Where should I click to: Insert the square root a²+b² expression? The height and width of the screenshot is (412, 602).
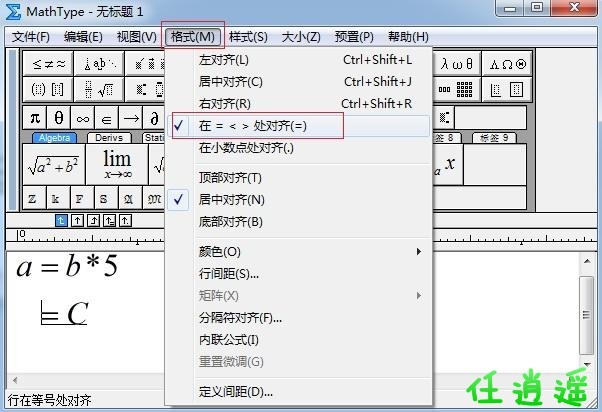click(x=54, y=165)
